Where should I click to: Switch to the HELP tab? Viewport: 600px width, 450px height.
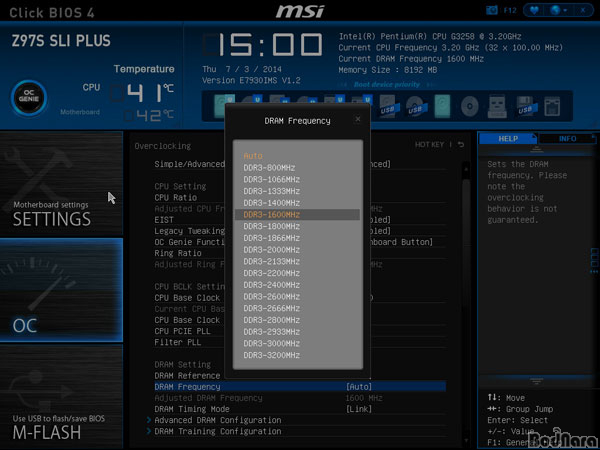(508, 139)
